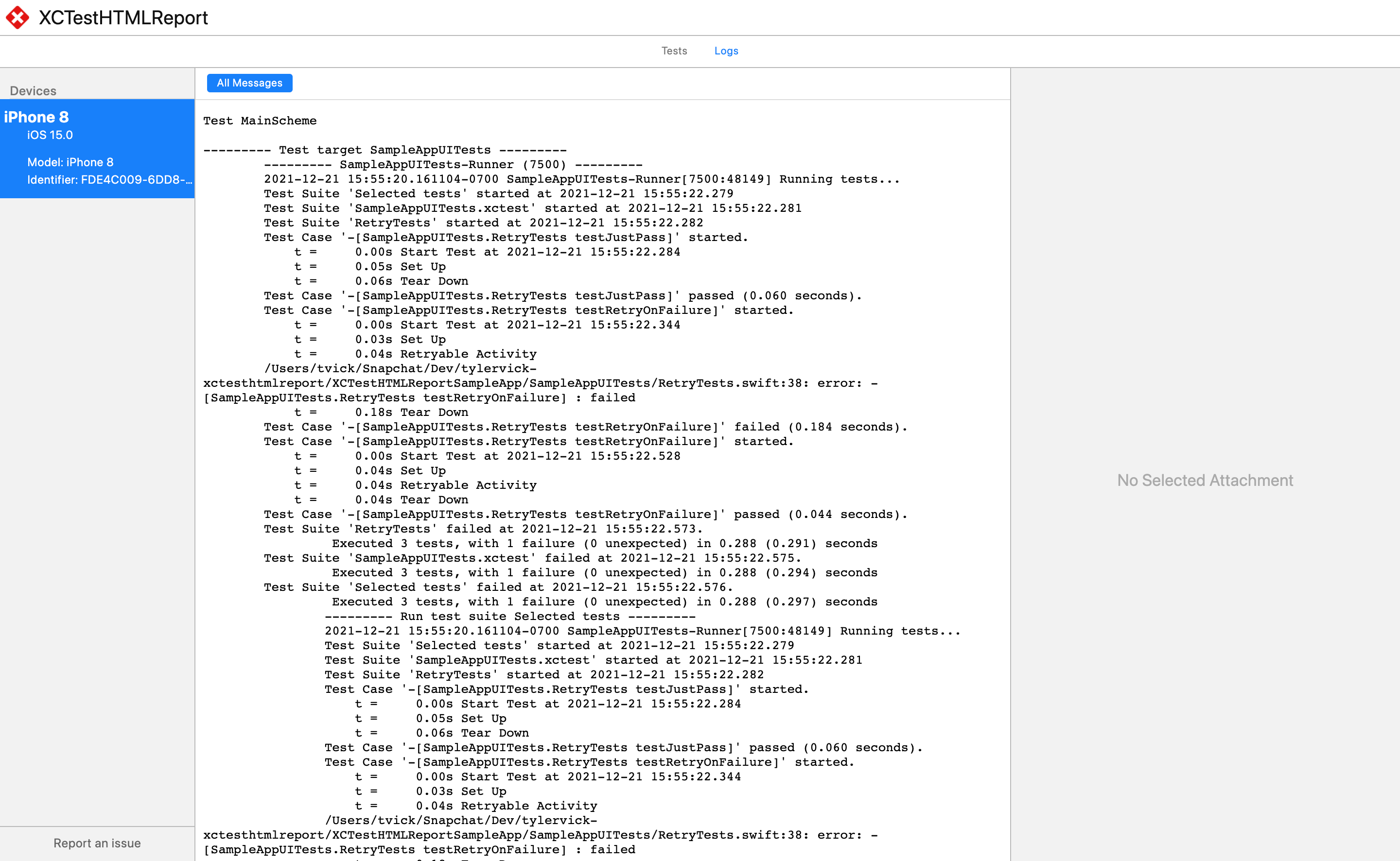Select the Test MainScheme log header

point(260,120)
